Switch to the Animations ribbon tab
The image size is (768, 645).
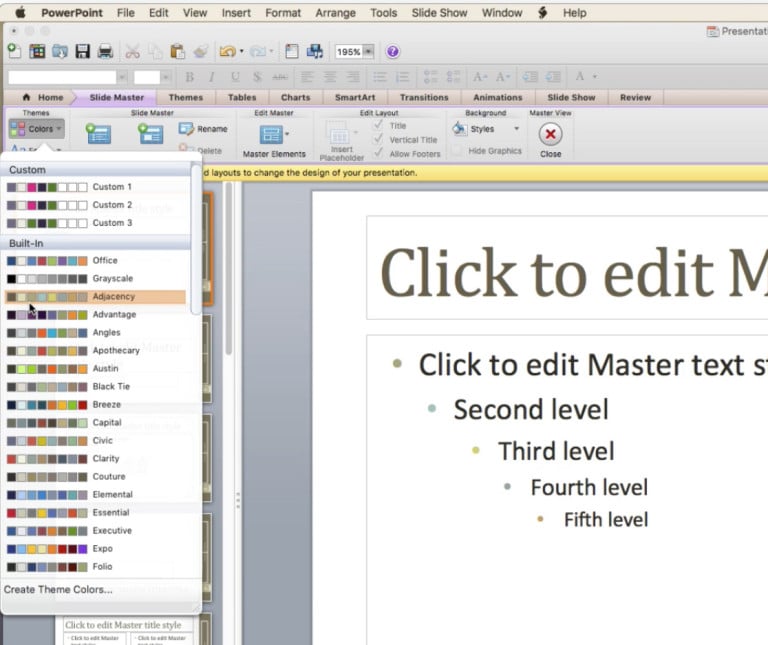tap(498, 97)
